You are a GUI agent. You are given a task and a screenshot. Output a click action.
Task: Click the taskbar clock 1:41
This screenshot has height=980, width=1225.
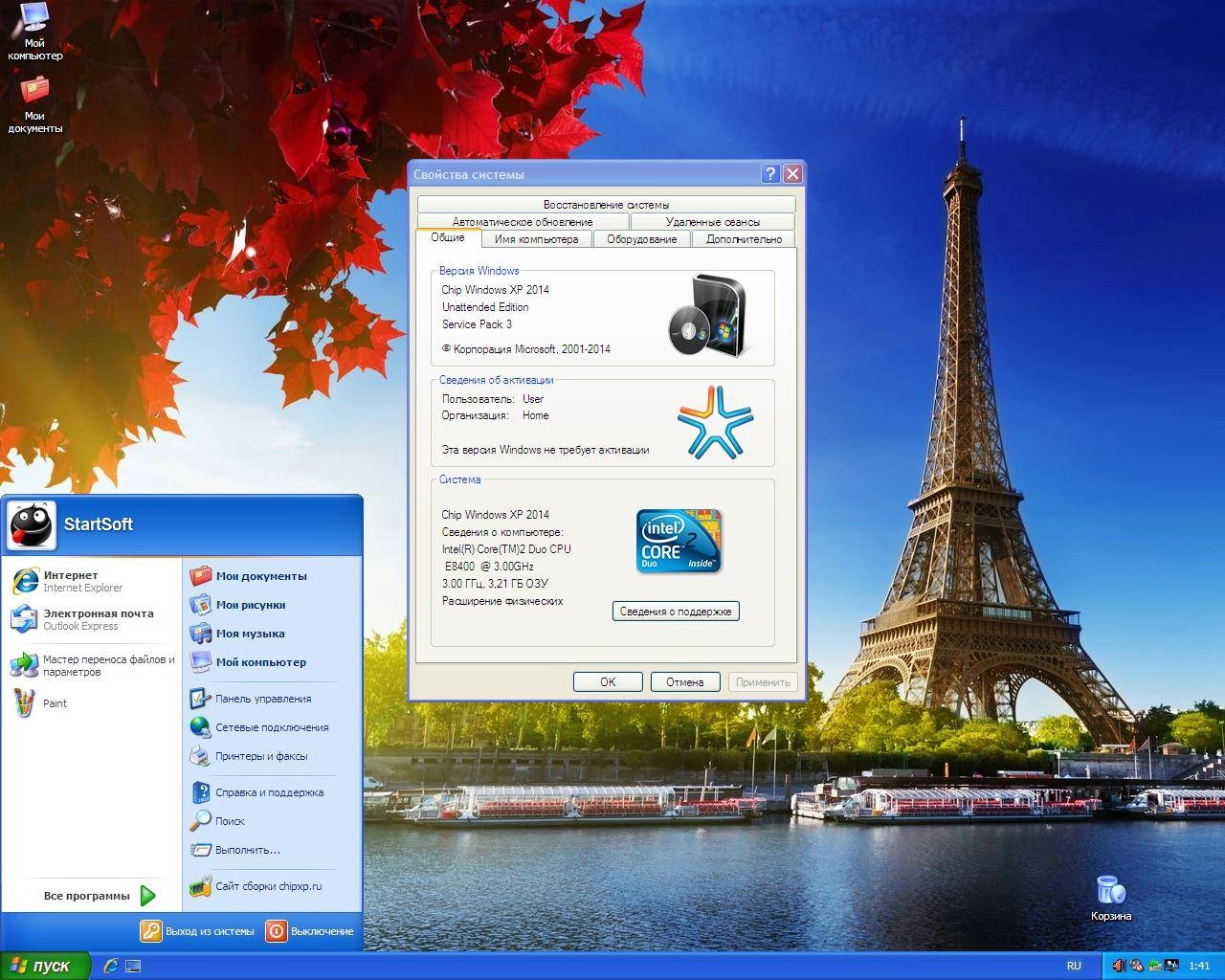pos(1199,966)
